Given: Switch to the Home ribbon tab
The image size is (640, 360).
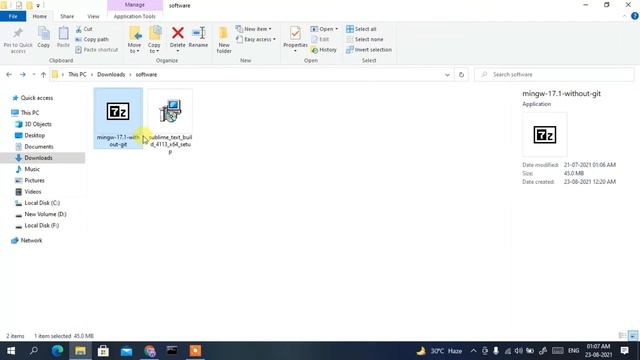Looking at the screenshot, I should pyautogui.click(x=40, y=16).
